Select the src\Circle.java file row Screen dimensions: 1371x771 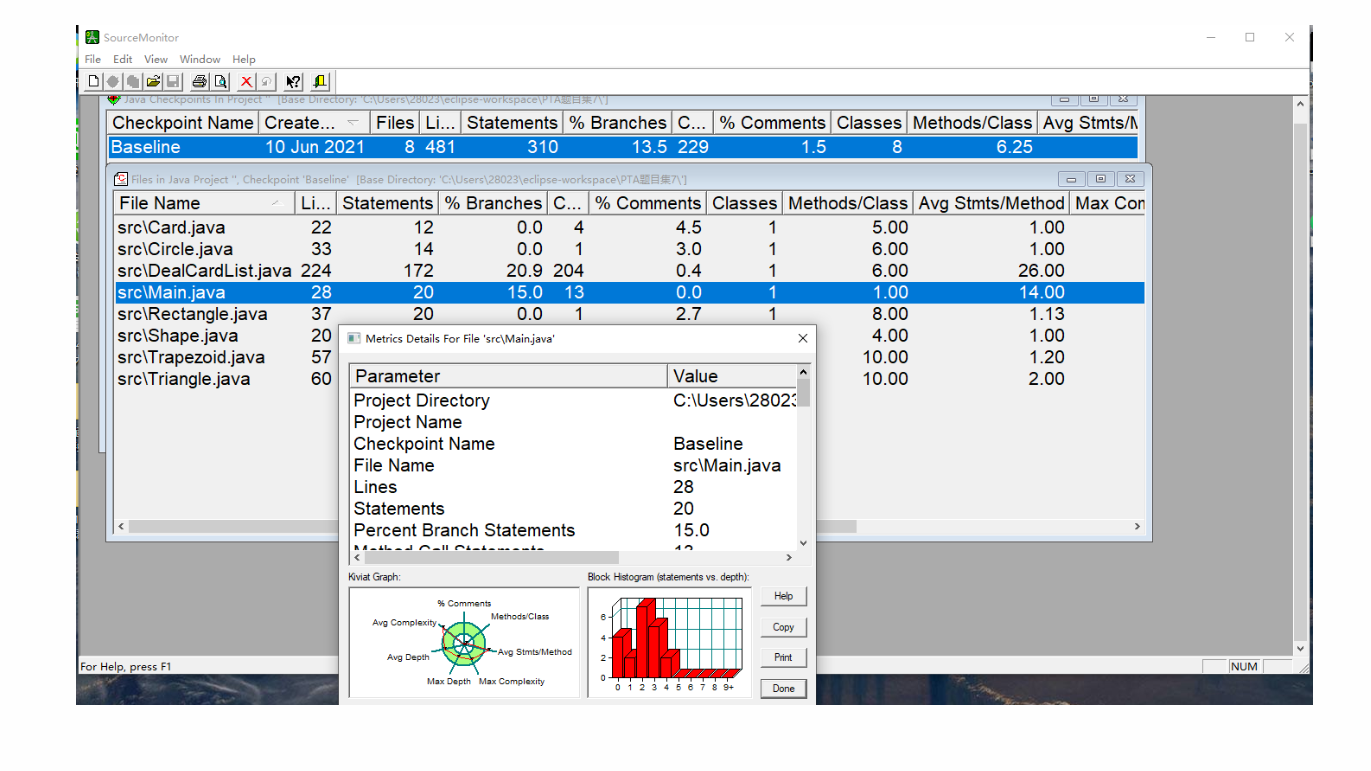point(628,249)
